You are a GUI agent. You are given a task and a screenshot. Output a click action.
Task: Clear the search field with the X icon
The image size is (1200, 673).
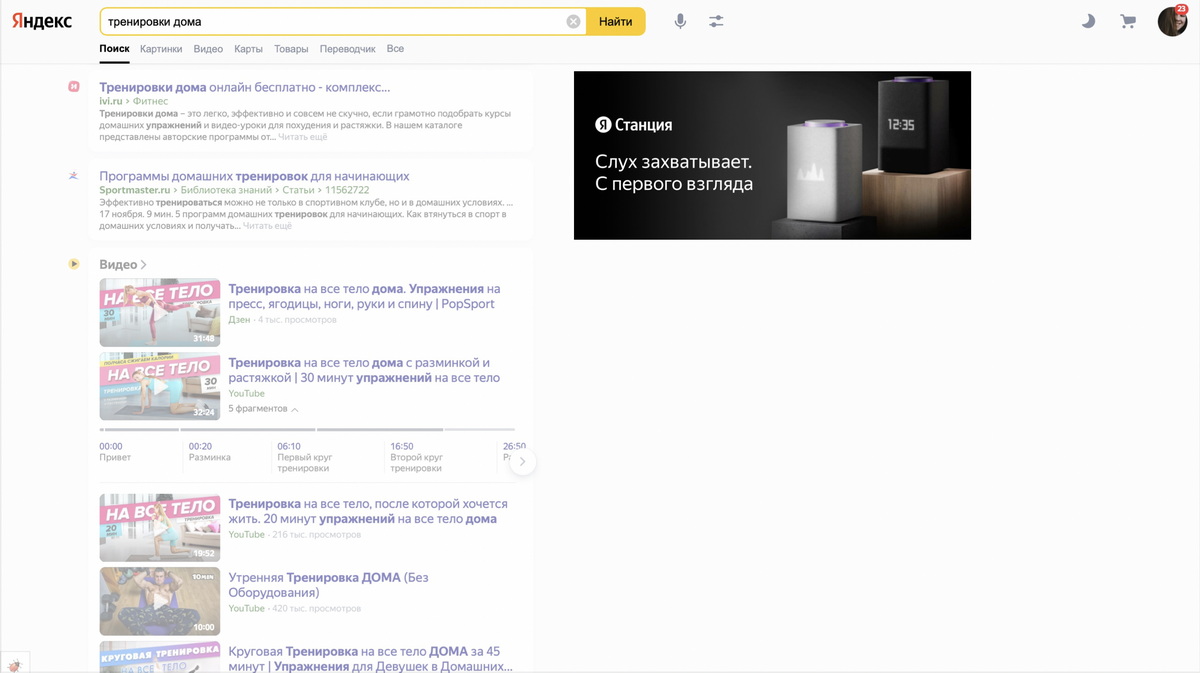click(573, 22)
